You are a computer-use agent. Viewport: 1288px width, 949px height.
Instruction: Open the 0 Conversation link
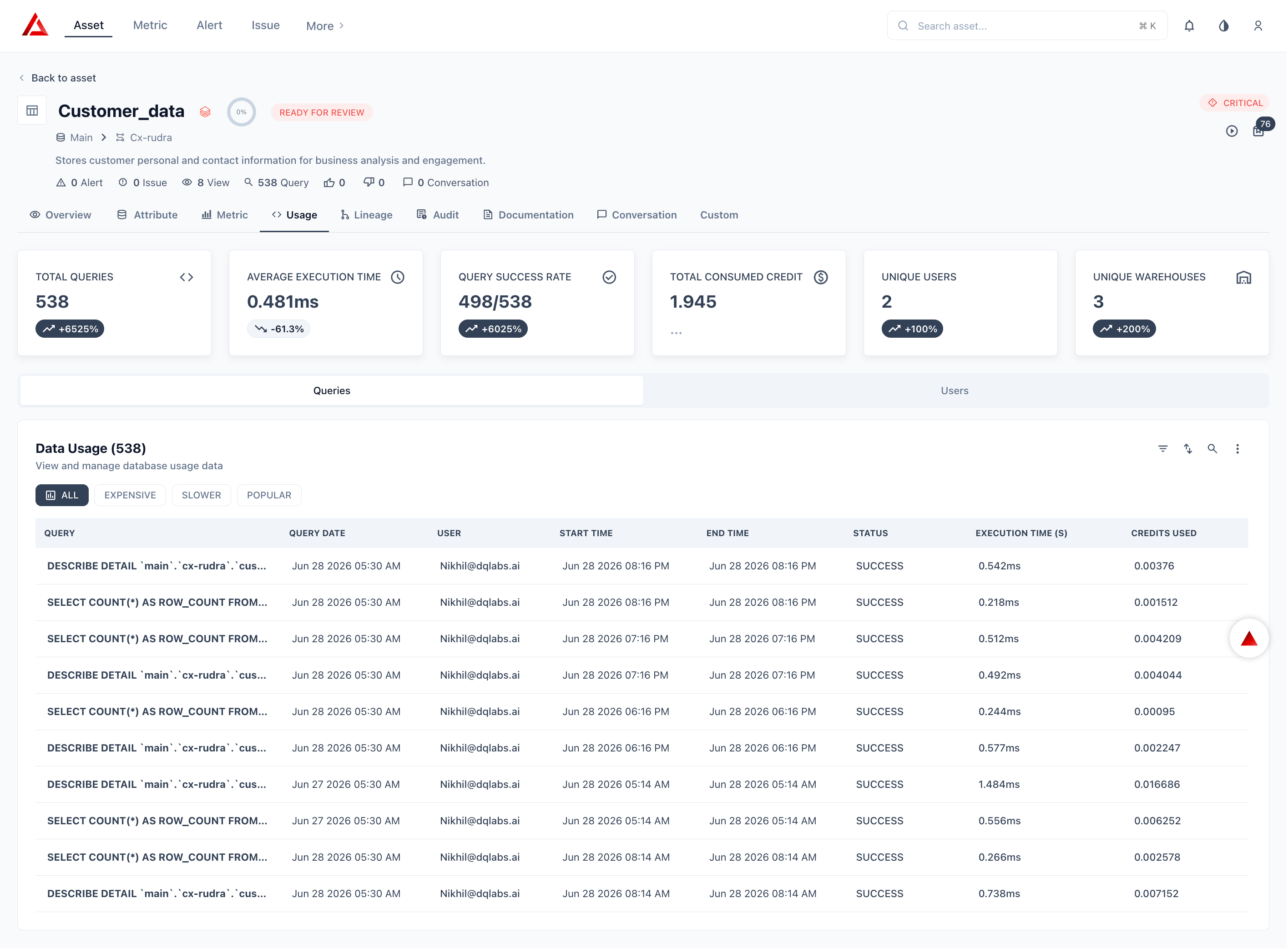(x=445, y=183)
